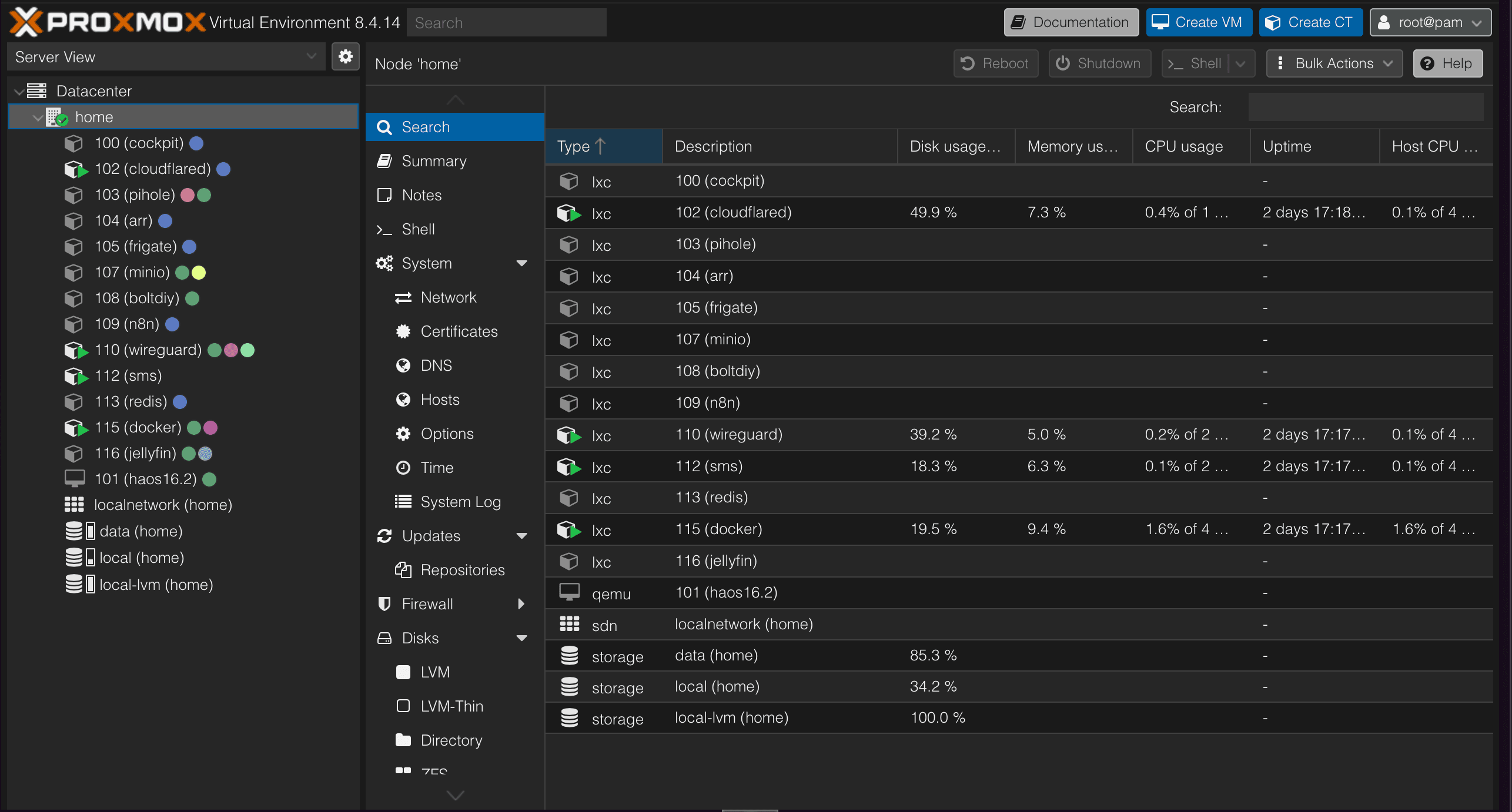Collapse the home node in tree
Viewport: 1512px width, 812px height.
(38, 118)
